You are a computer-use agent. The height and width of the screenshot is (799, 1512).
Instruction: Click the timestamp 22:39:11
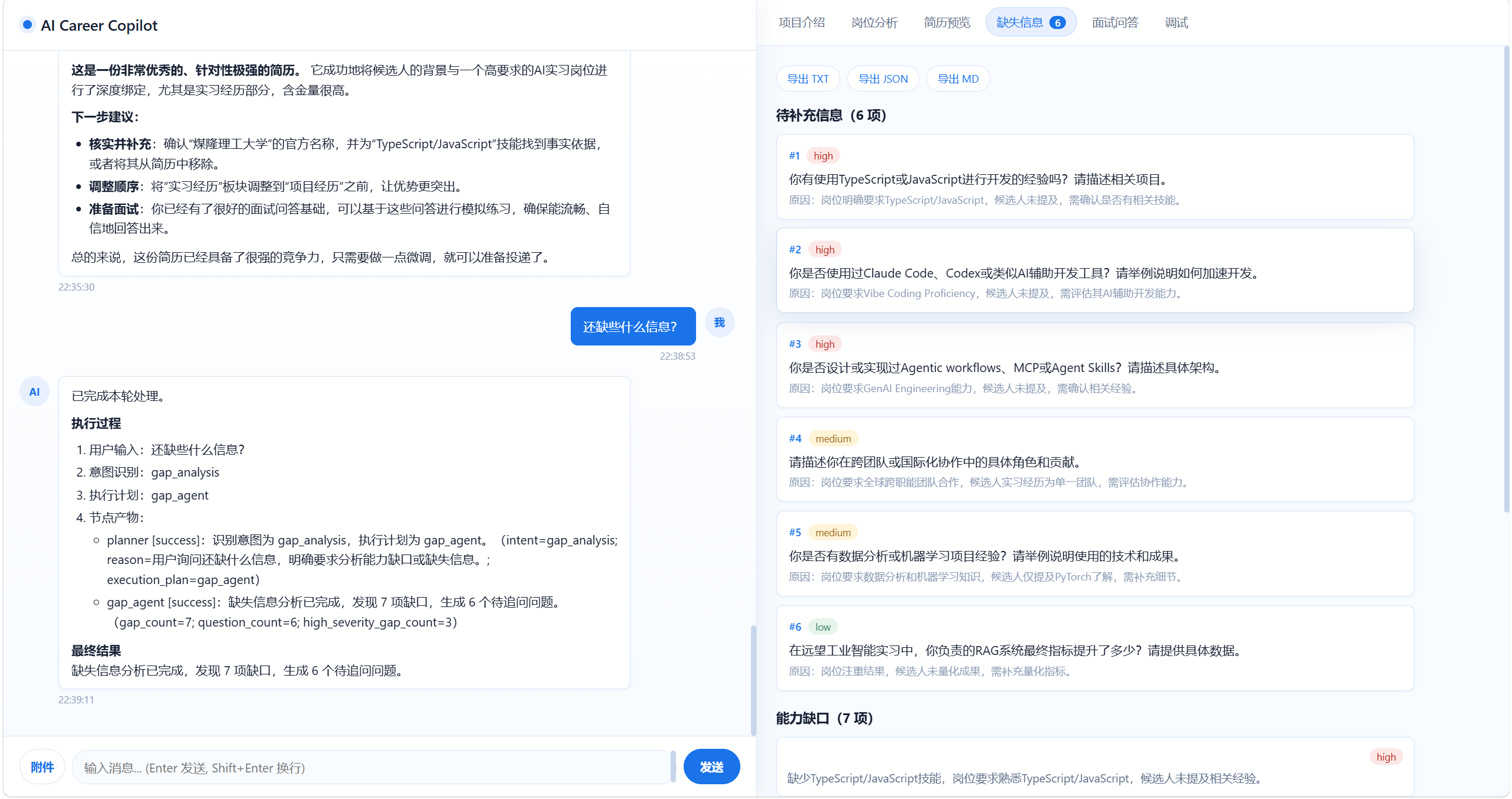(x=76, y=700)
